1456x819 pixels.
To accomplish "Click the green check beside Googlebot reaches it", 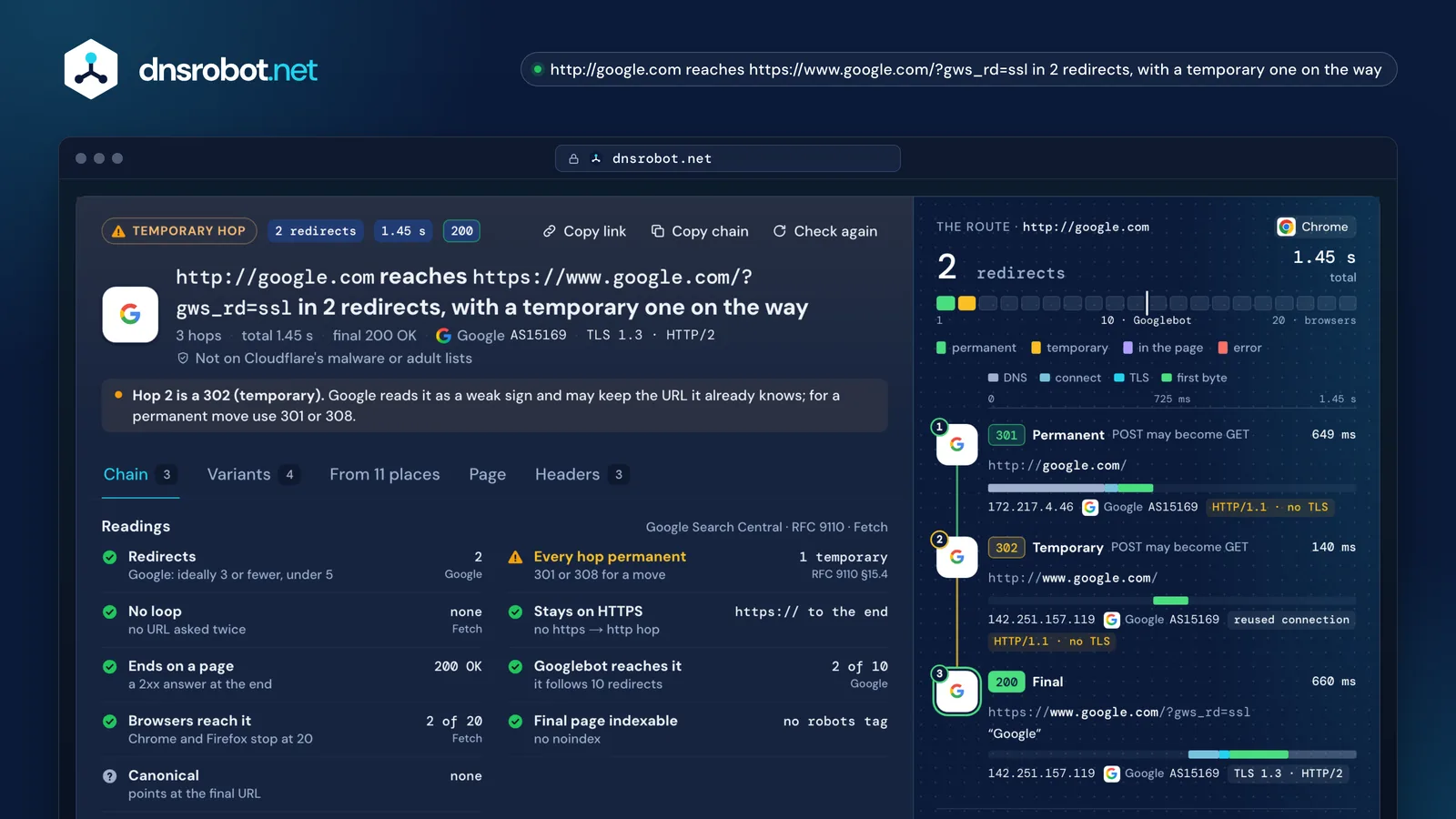I will [515, 667].
